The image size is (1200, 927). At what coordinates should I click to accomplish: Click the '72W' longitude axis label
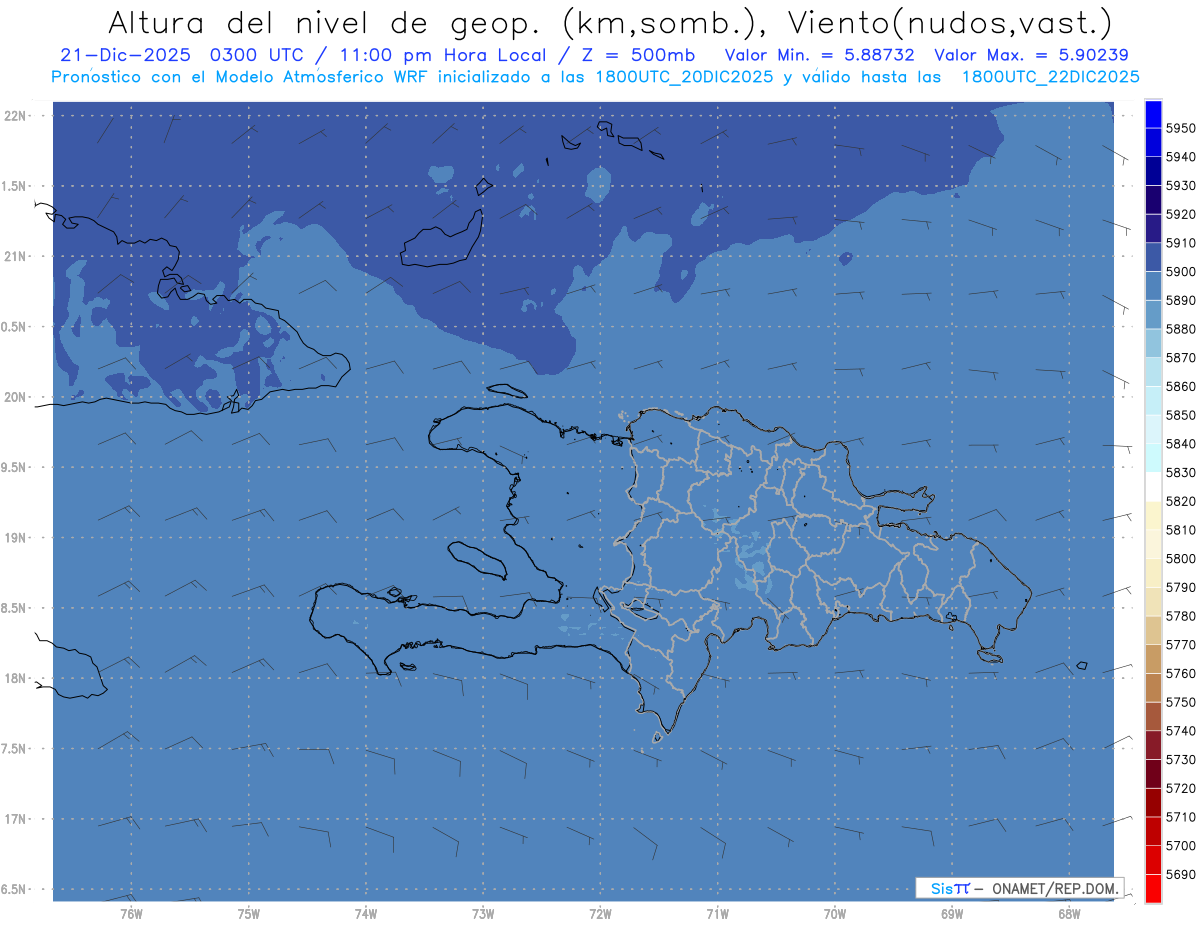(x=600, y=913)
